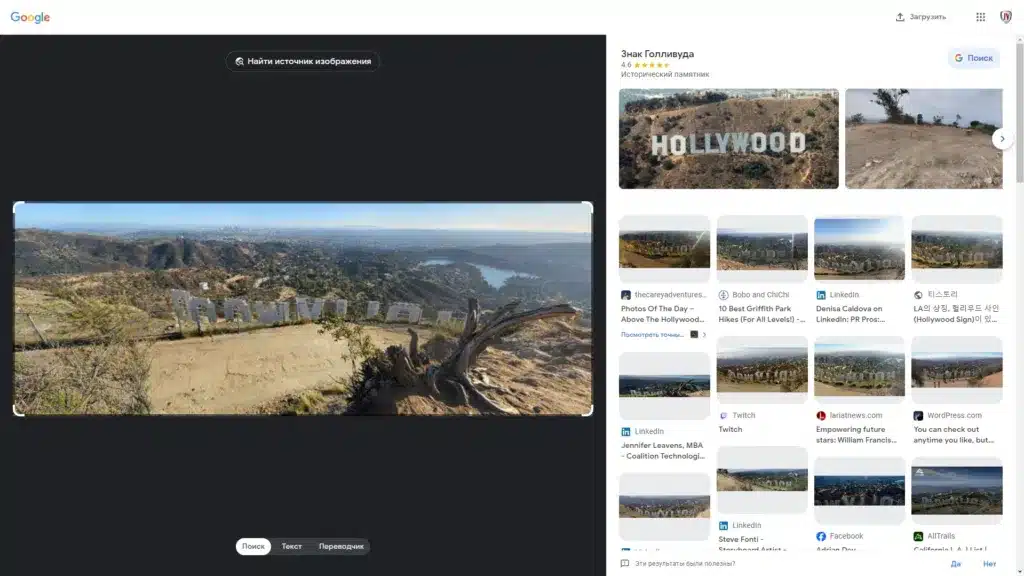Screen dimensions: 1024x576
Task: Open the account avatar menu
Action: (1006, 17)
